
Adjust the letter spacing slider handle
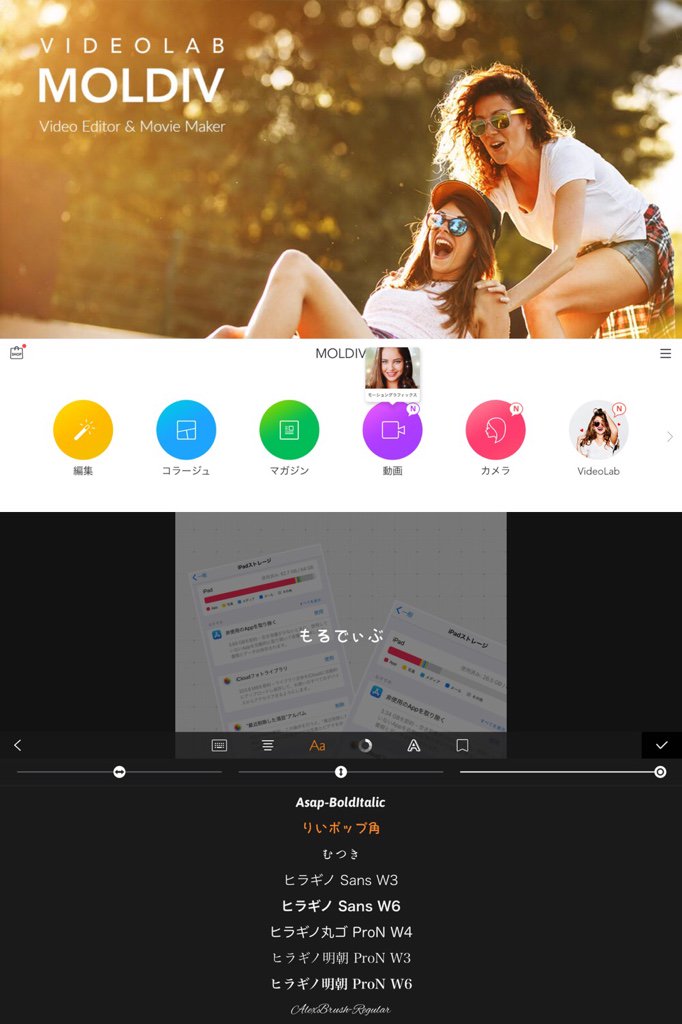pyautogui.click(x=119, y=772)
